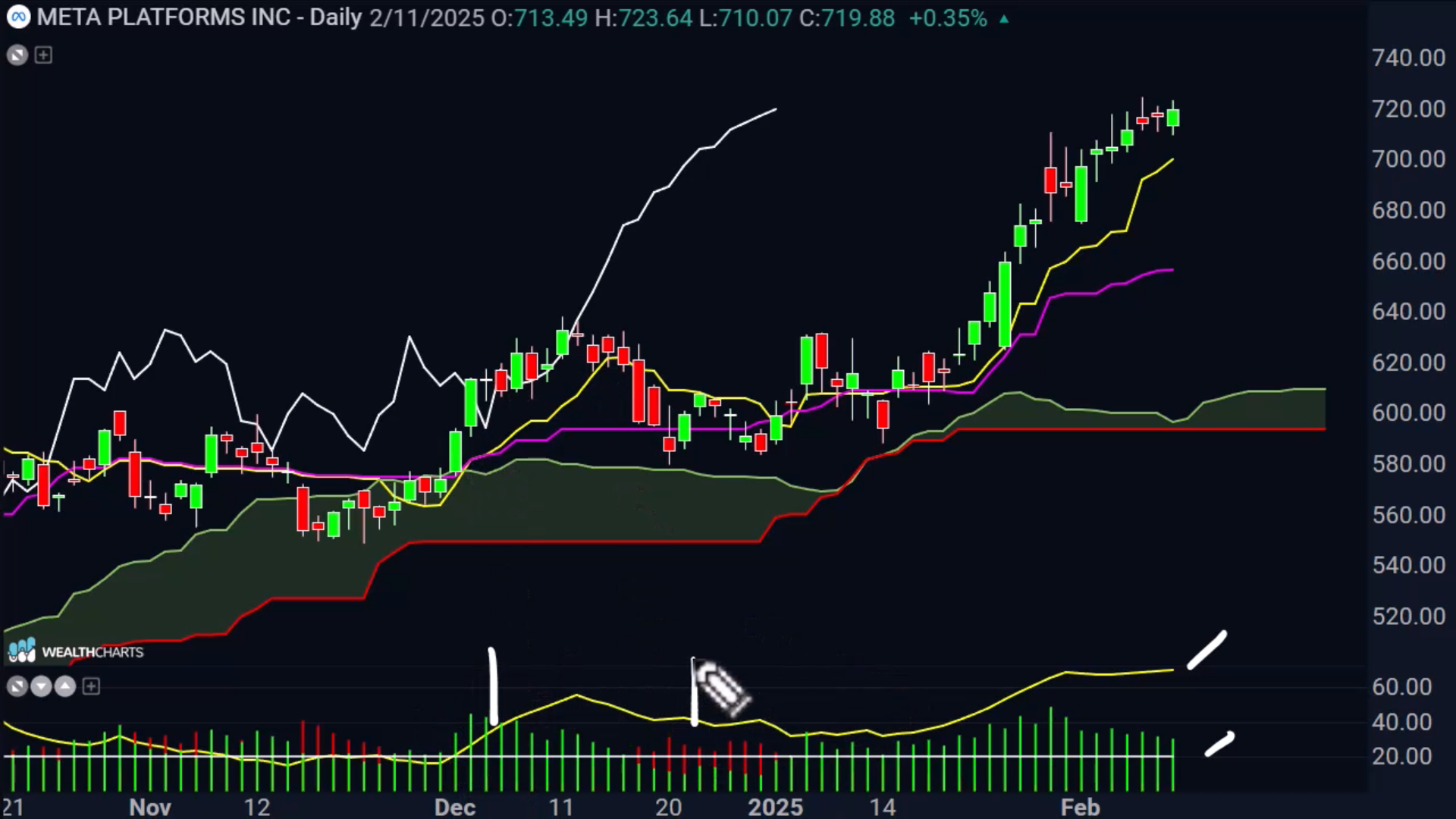Click the Meta logo icon beside the chart title
This screenshot has height=819, width=1456.
(18, 17)
